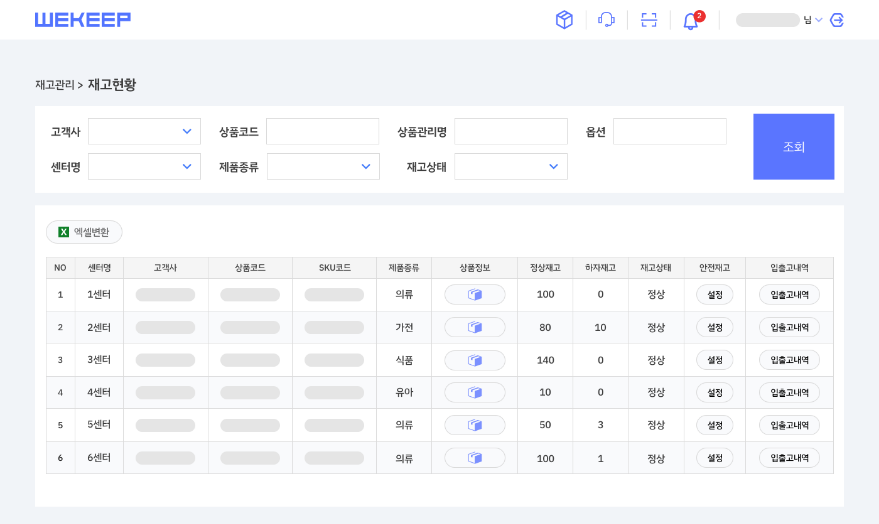The height and width of the screenshot is (524, 879).
Task: Open 입출고내역 button for 2센터 row
Action: coord(789,327)
